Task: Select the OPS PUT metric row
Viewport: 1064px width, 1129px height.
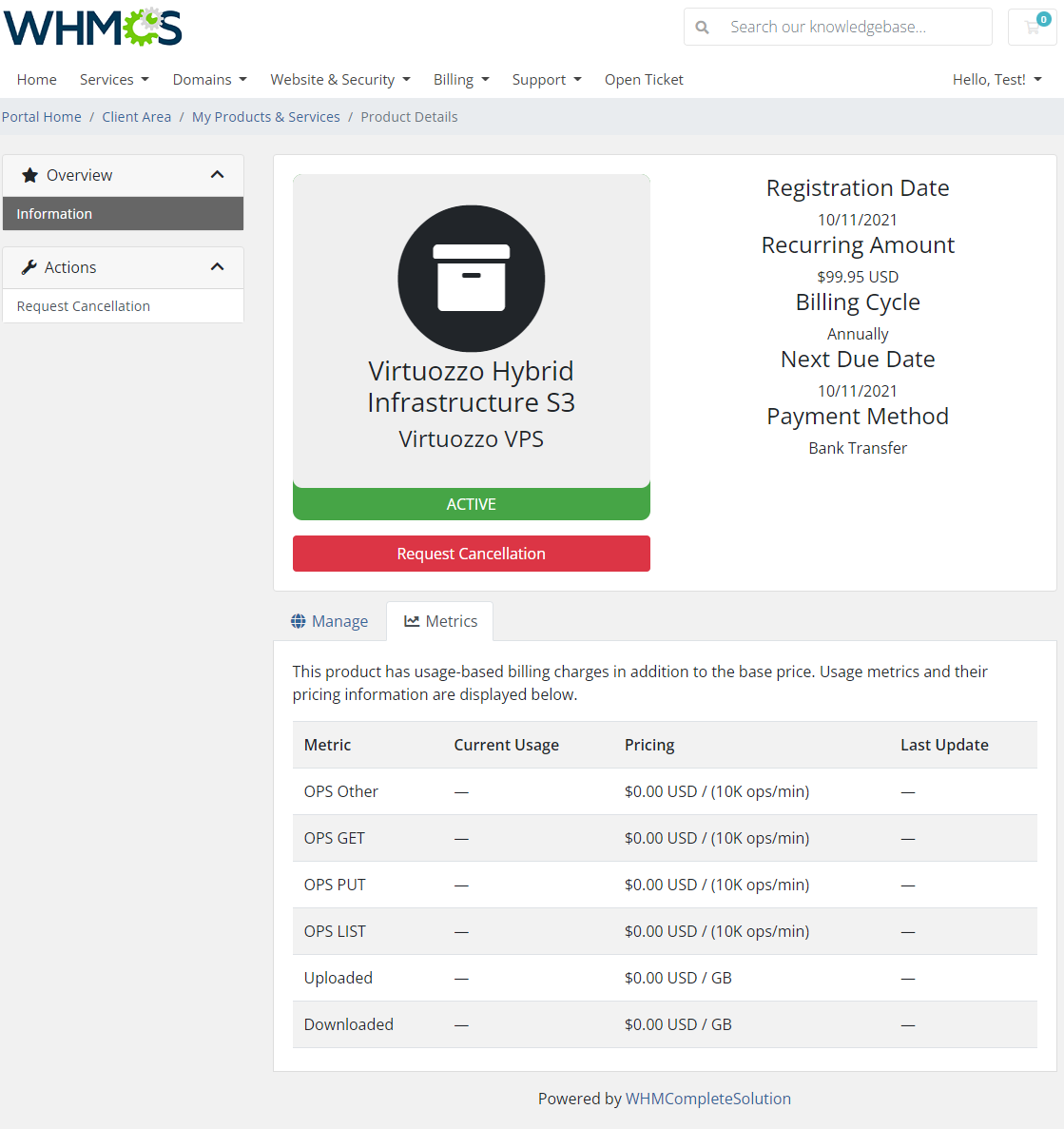Action: point(666,885)
